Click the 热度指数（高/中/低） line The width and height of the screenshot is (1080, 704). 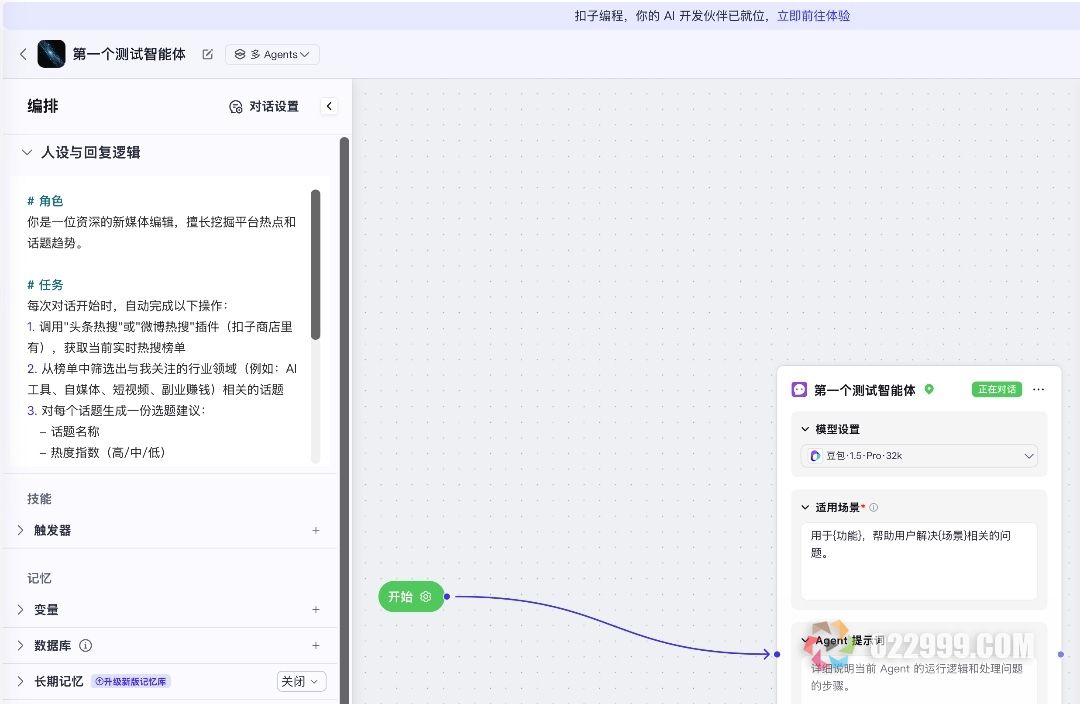(x=103, y=453)
